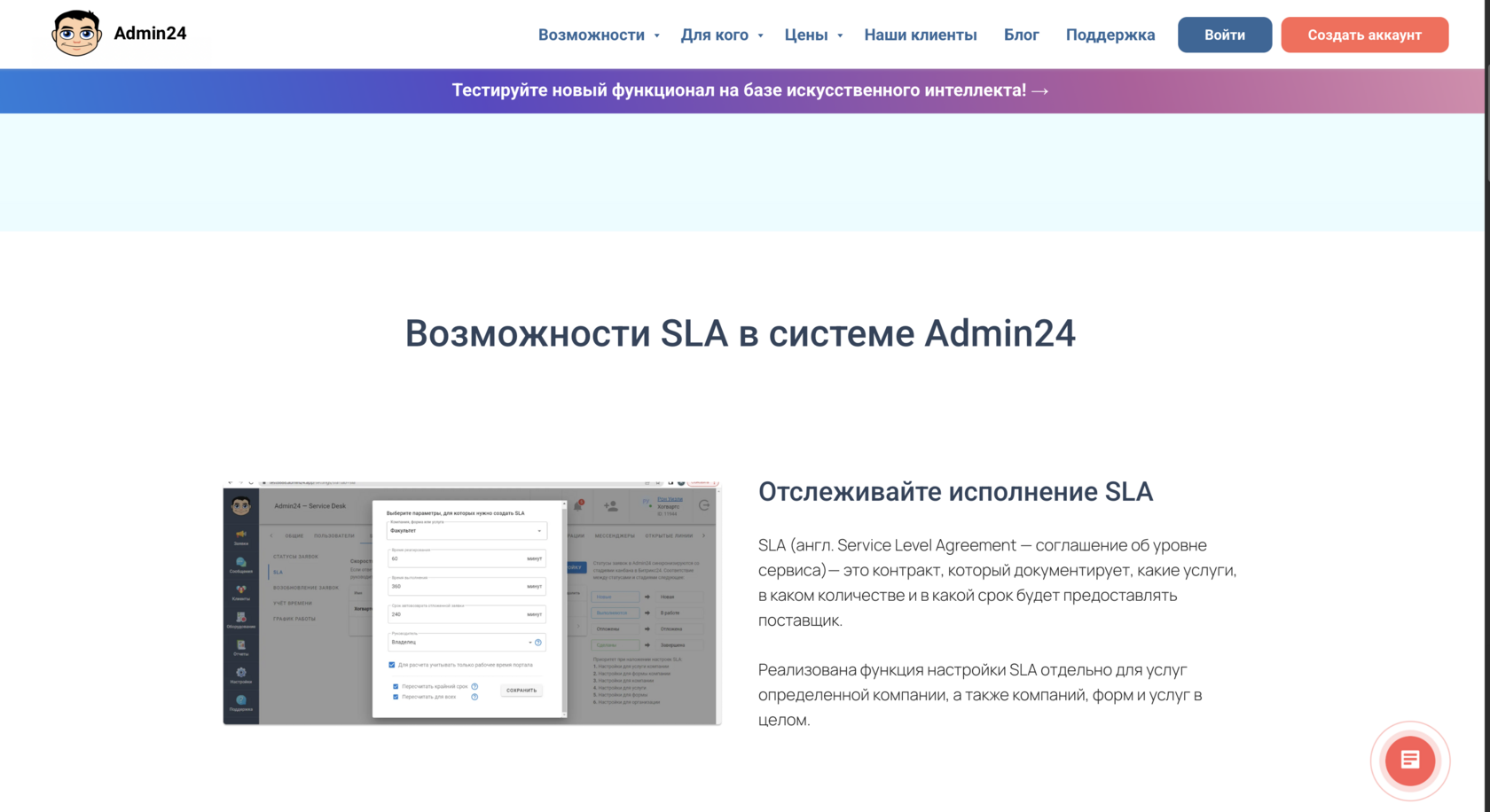Expand the Цены dropdown menu
This screenshot has width=1490, height=812.
pyautogui.click(x=812, y=35)
